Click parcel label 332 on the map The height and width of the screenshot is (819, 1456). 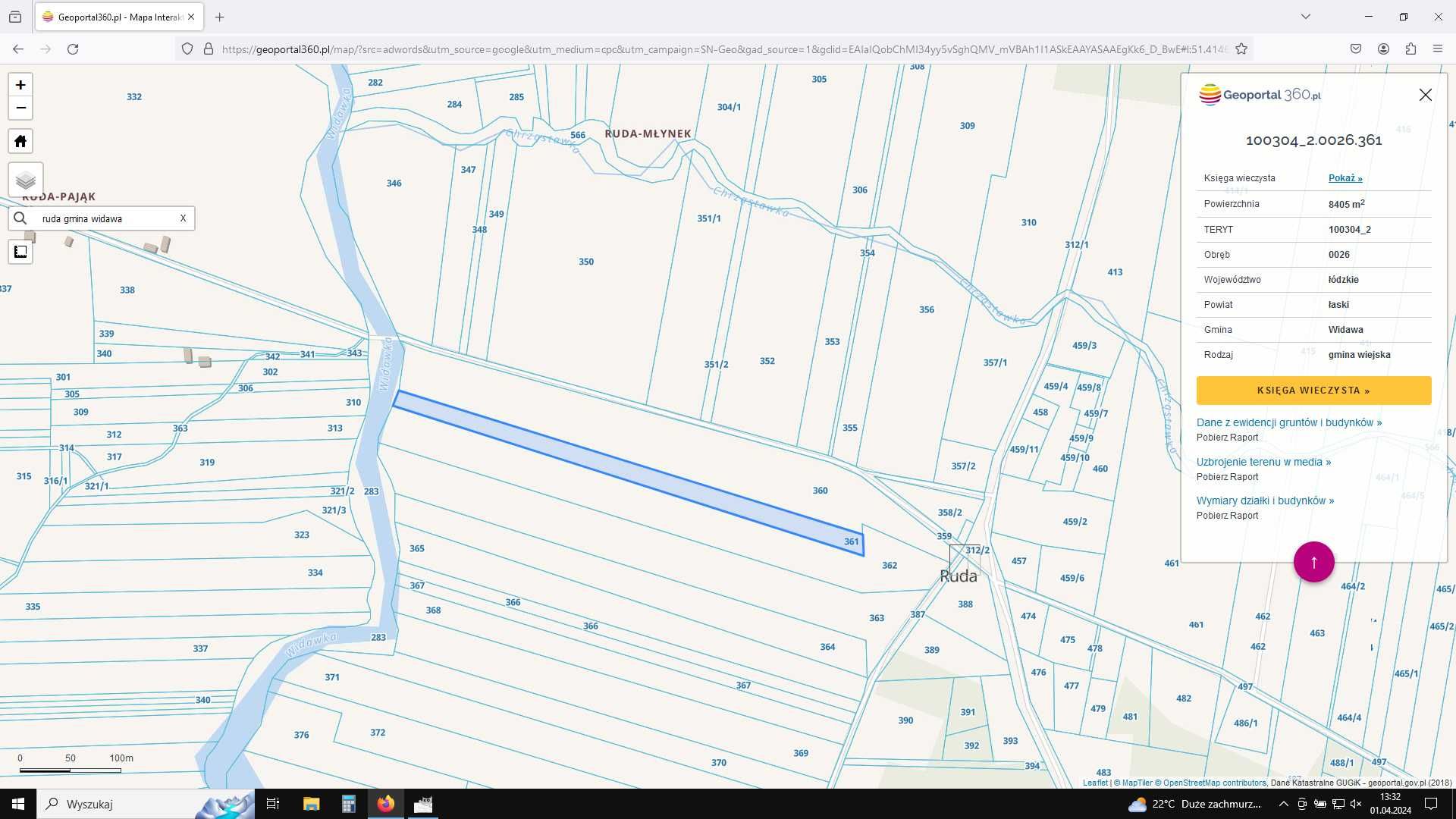[134, 97]
